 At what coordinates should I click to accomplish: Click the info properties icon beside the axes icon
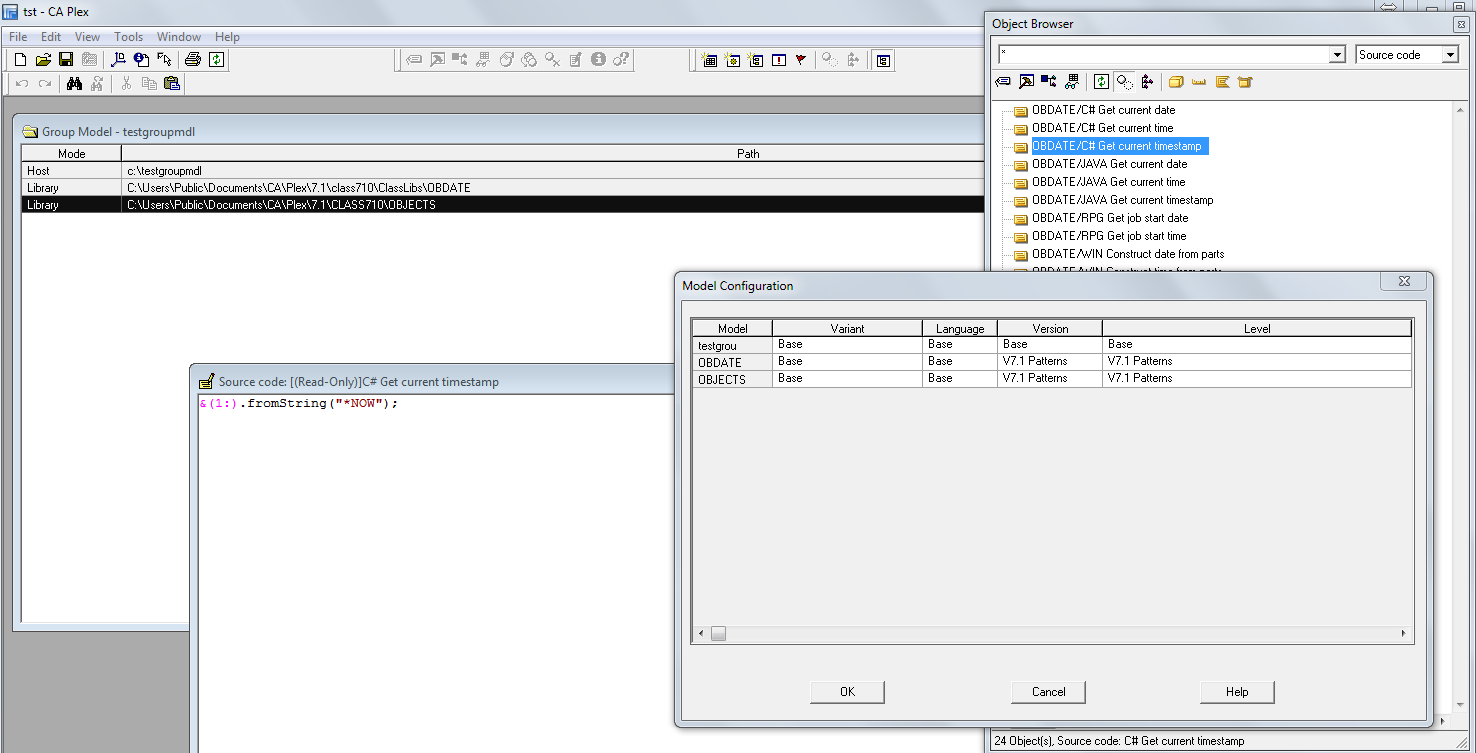coord(141,60)
